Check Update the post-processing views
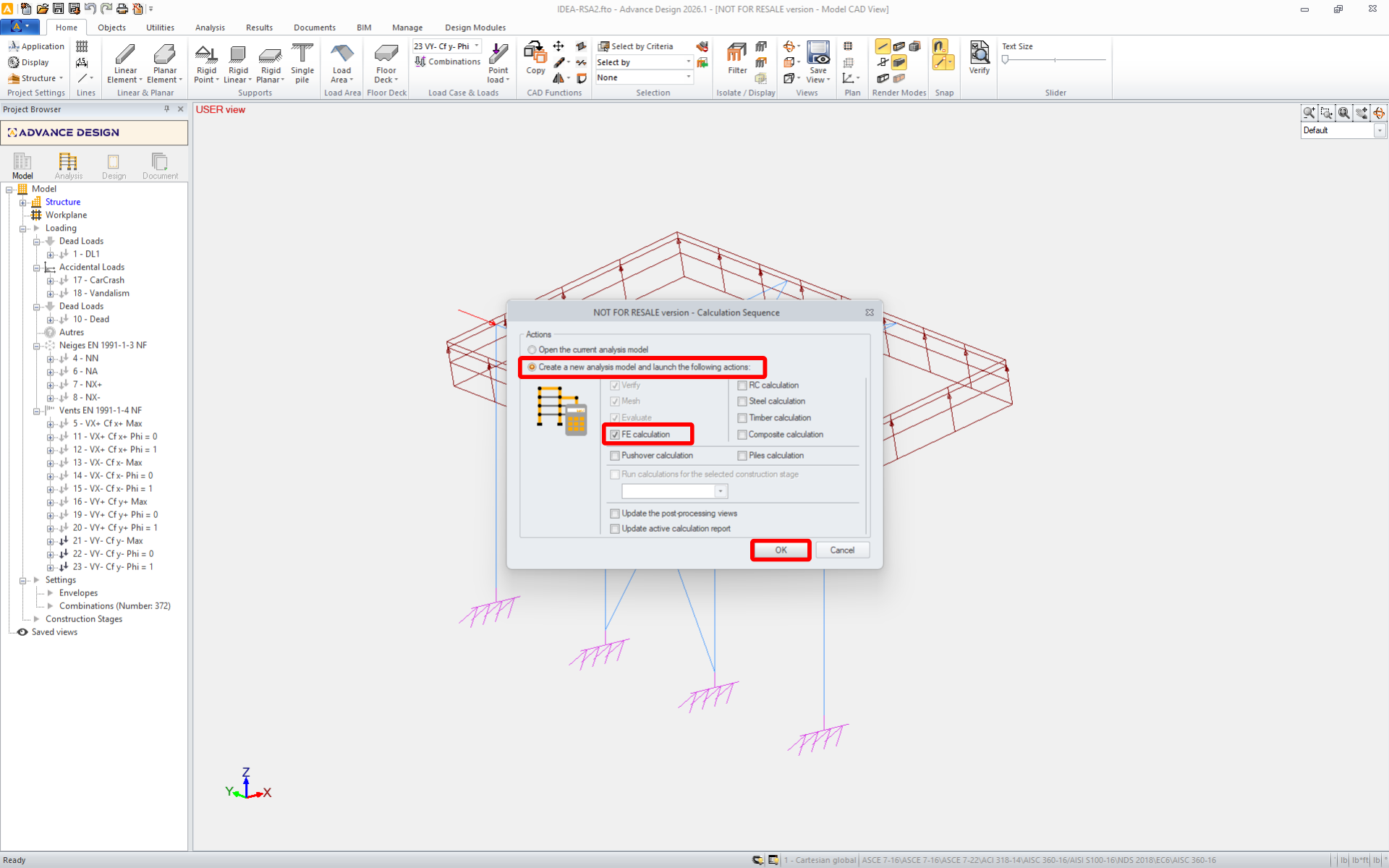Viewport: 1389px width, 868px height. pyautogui.click(x=615, y=514)
